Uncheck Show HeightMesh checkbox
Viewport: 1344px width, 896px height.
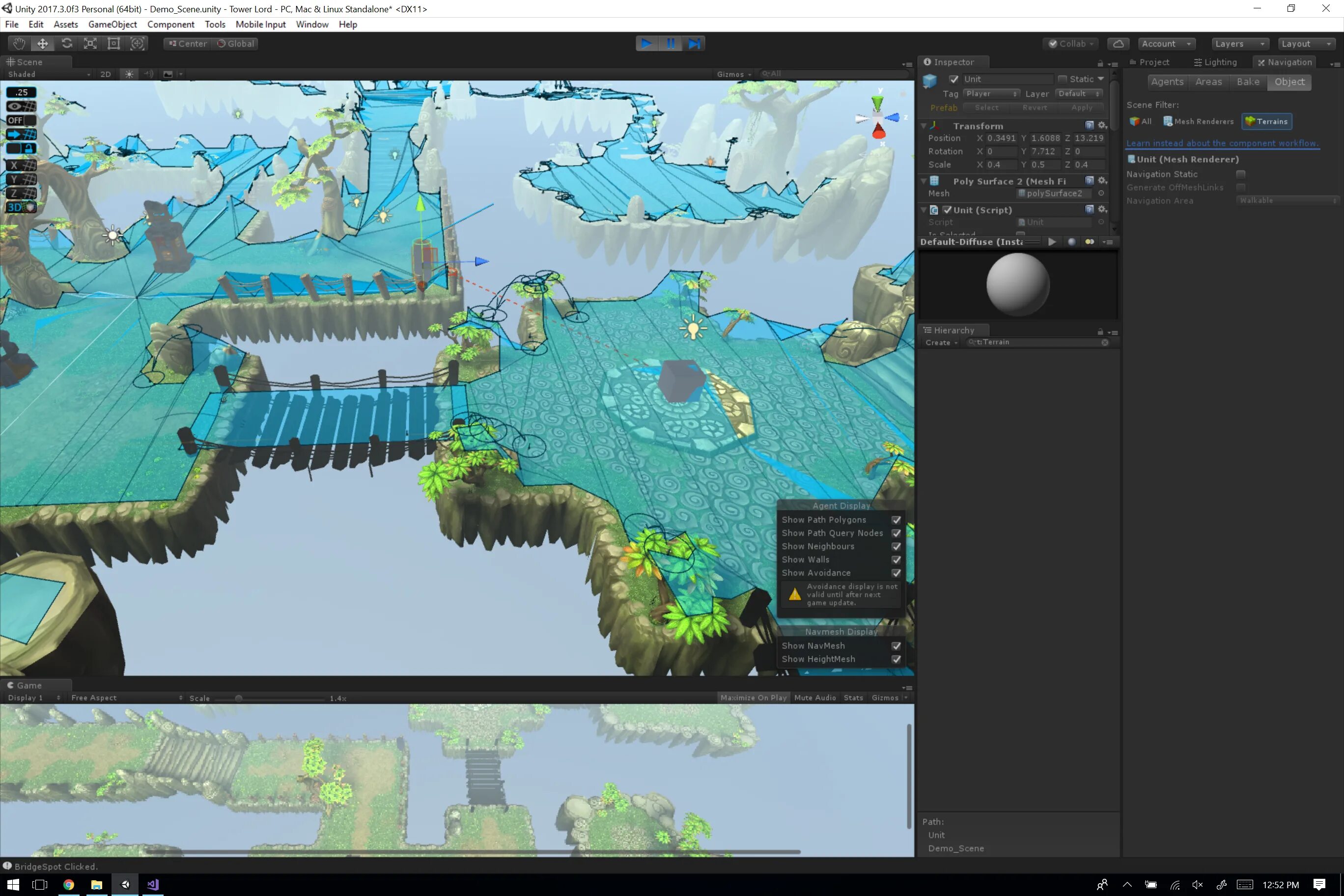[896, 659]
